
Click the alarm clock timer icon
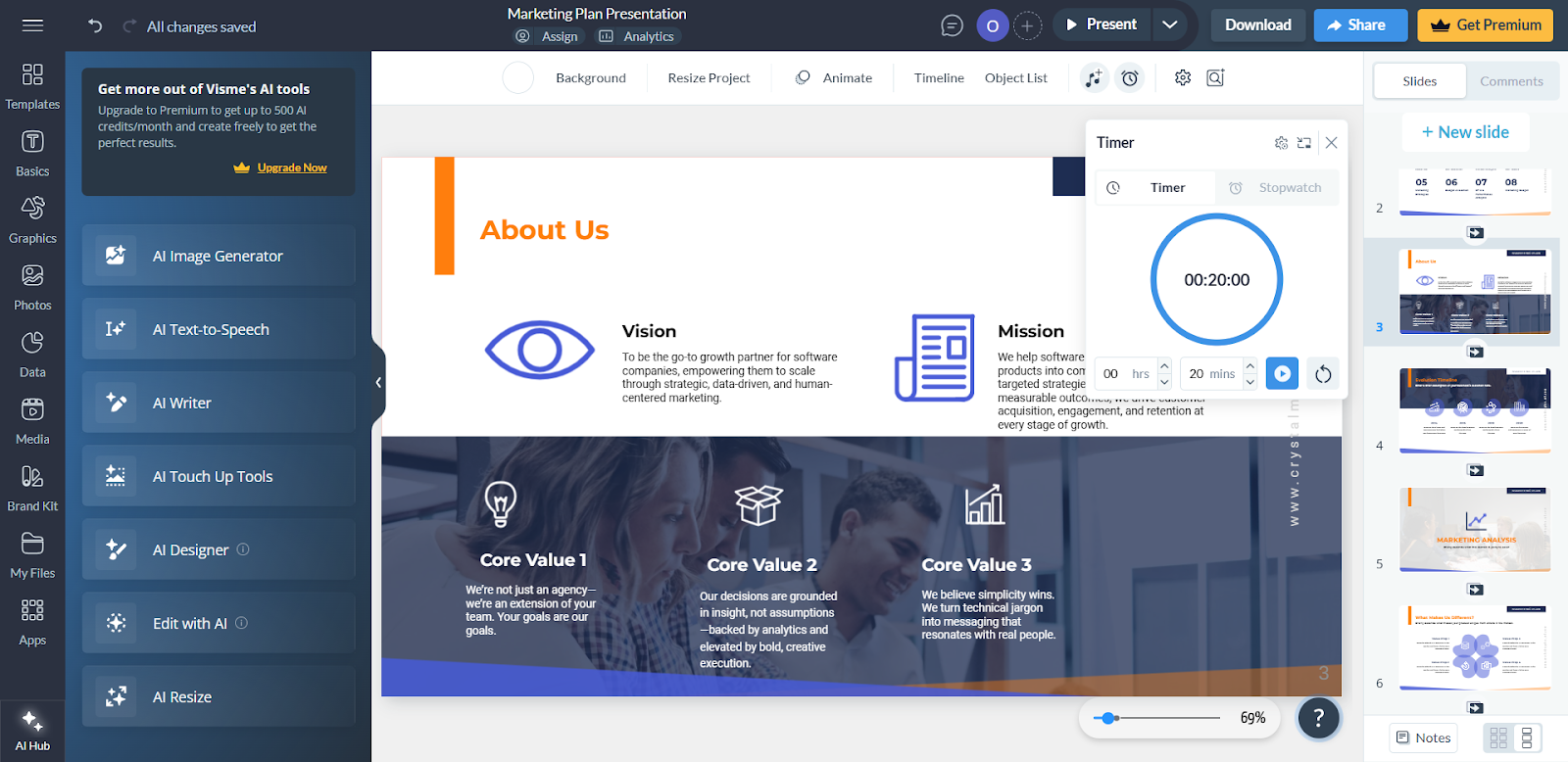pos(1130,78)
